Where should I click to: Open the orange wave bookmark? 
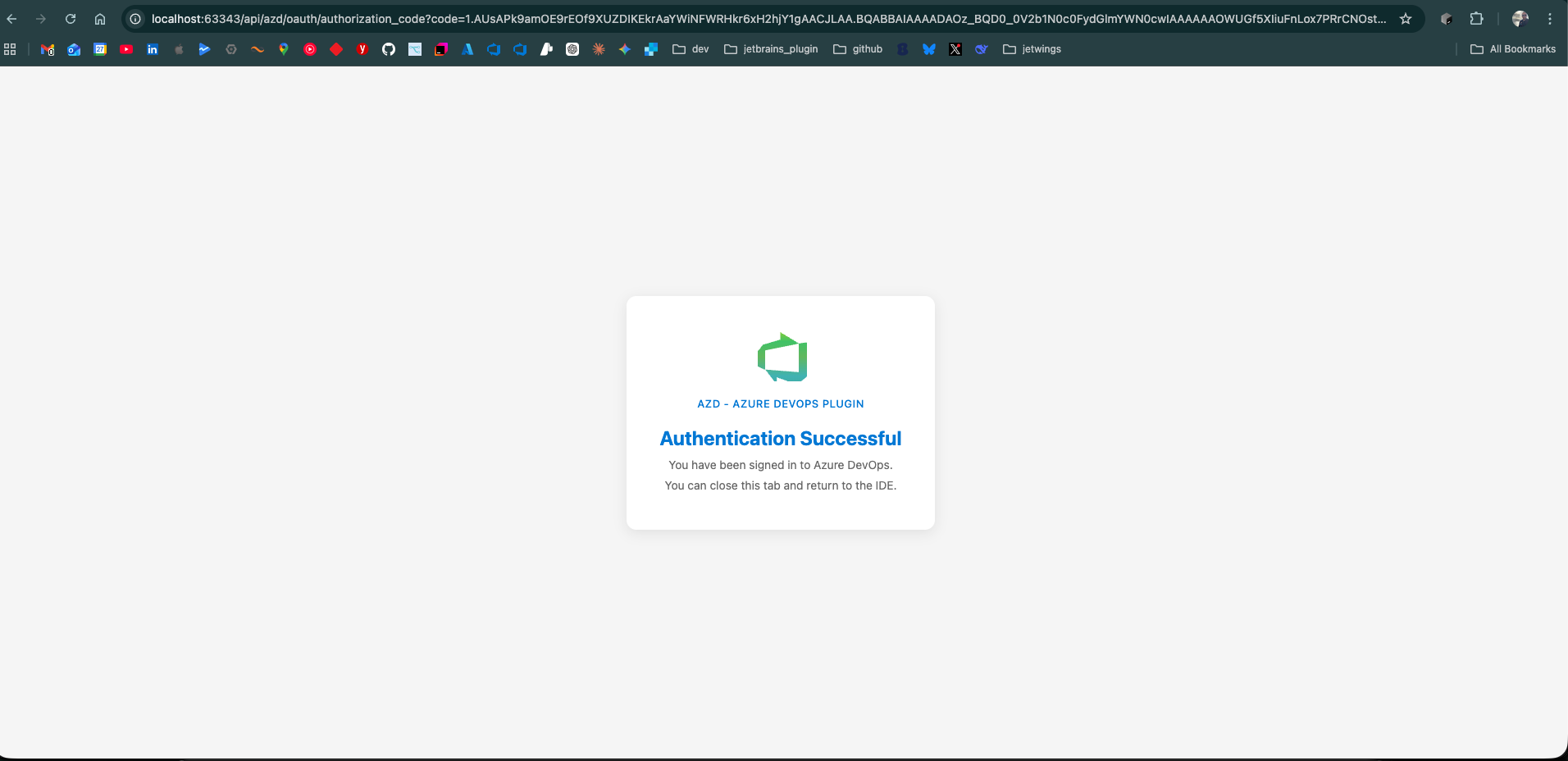point(258,49)
